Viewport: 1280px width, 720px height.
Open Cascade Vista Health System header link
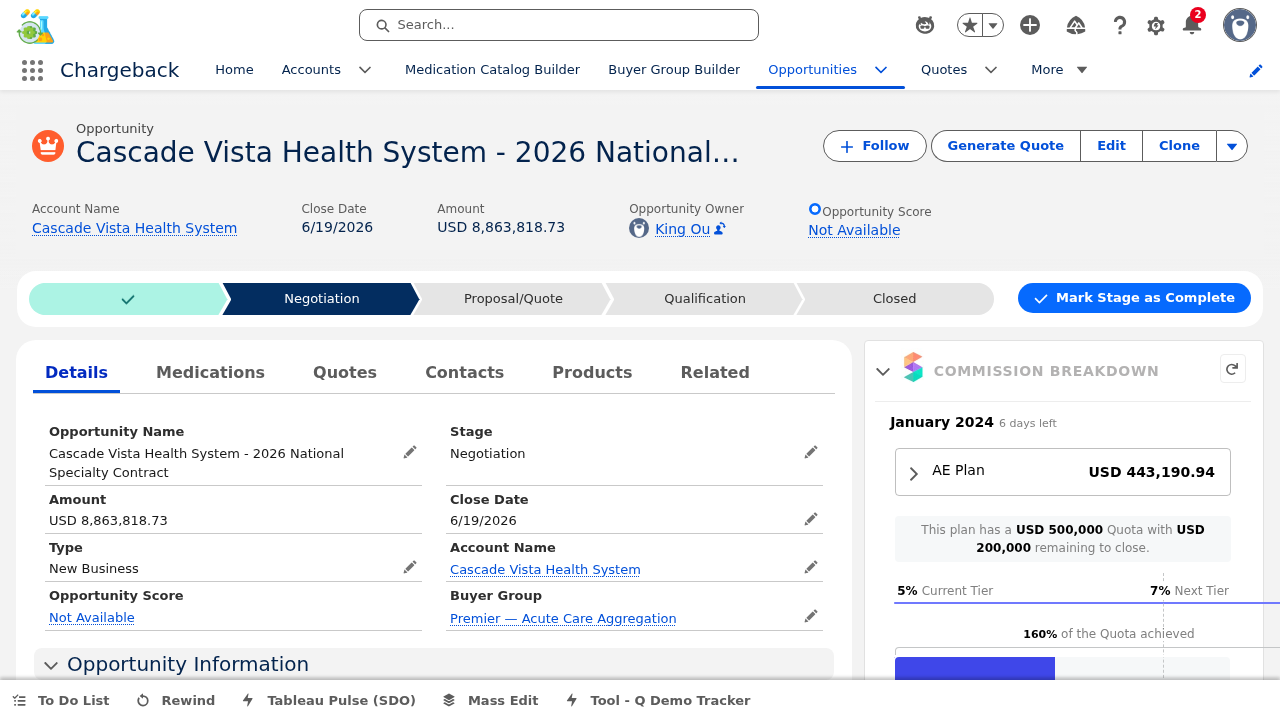pos(134,228)
